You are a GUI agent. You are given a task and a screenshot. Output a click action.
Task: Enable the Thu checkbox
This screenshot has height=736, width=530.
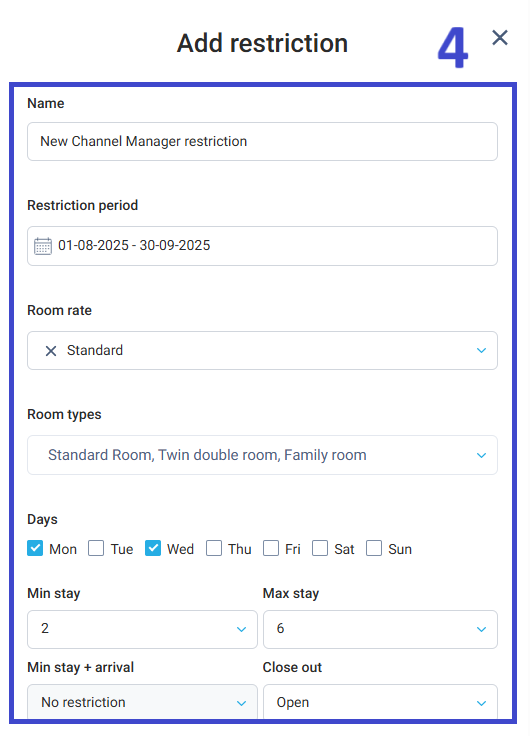pyautogui.click(x=214, y=548)
